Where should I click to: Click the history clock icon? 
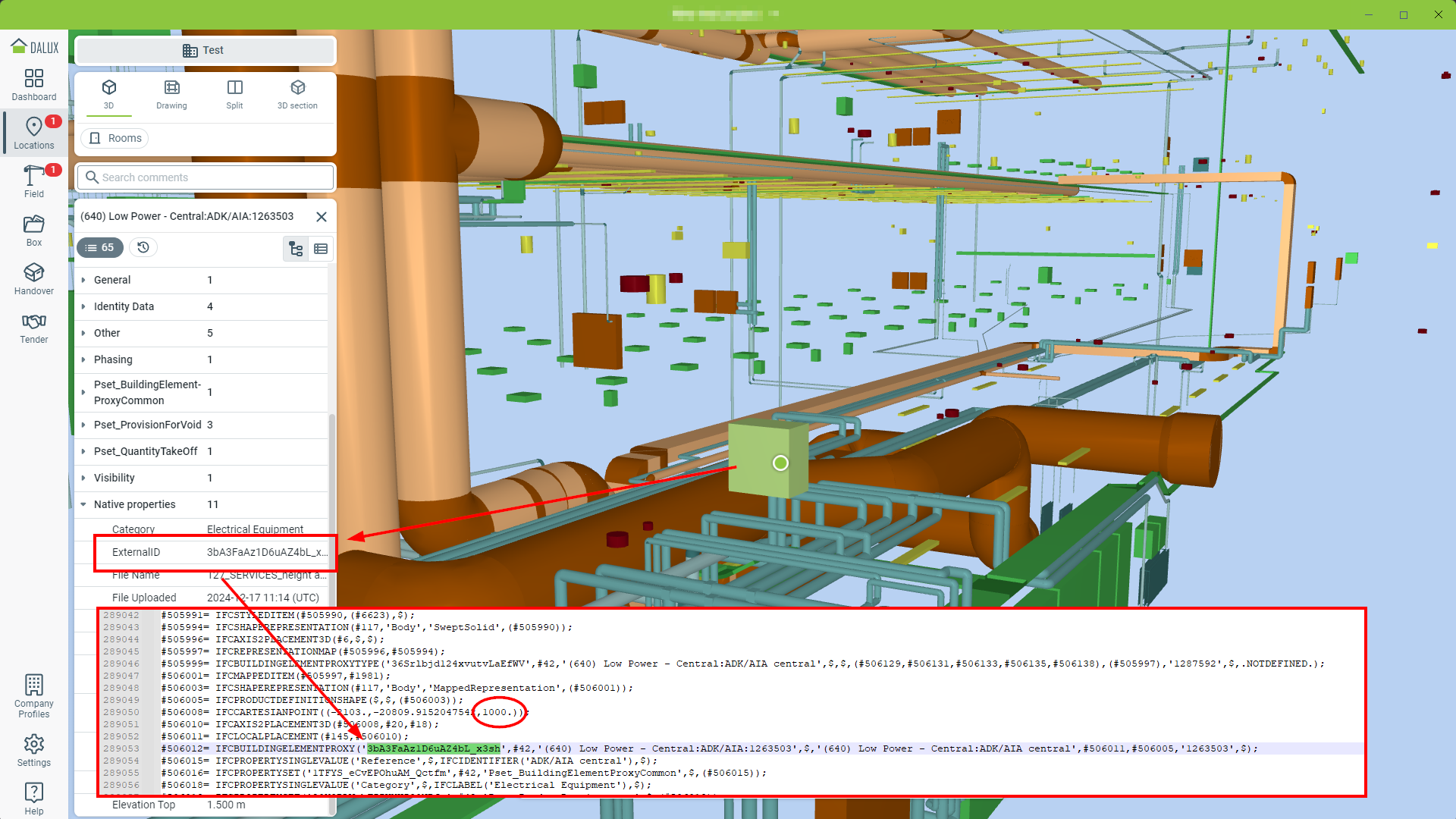[143, 247]
